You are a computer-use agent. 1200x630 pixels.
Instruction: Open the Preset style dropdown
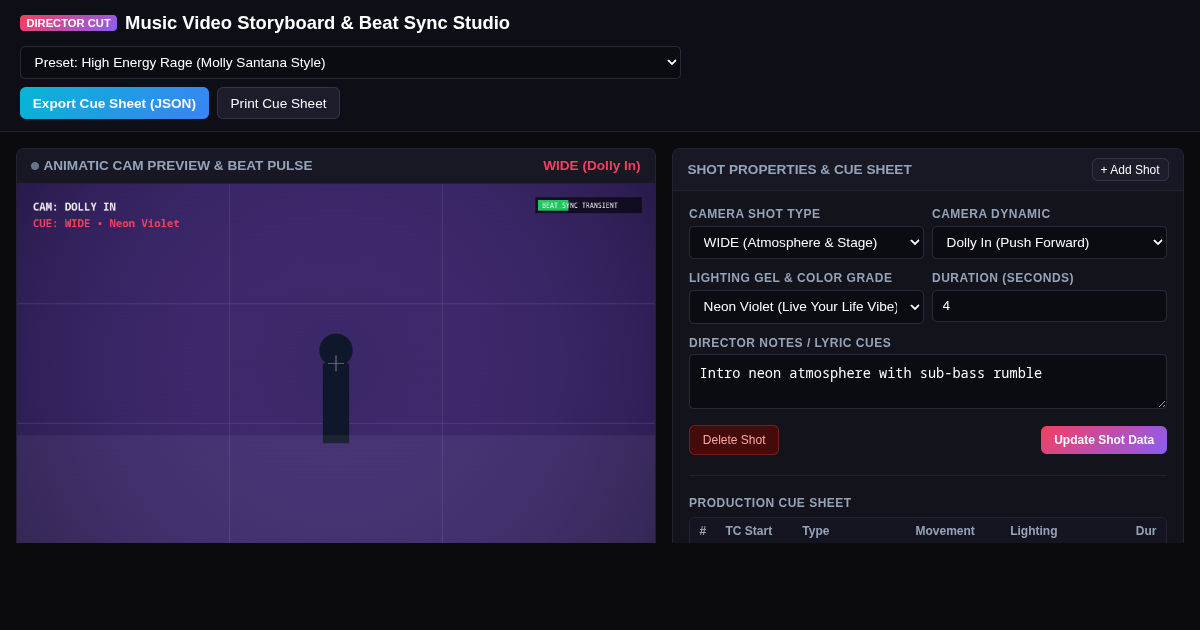coord(350,62)
